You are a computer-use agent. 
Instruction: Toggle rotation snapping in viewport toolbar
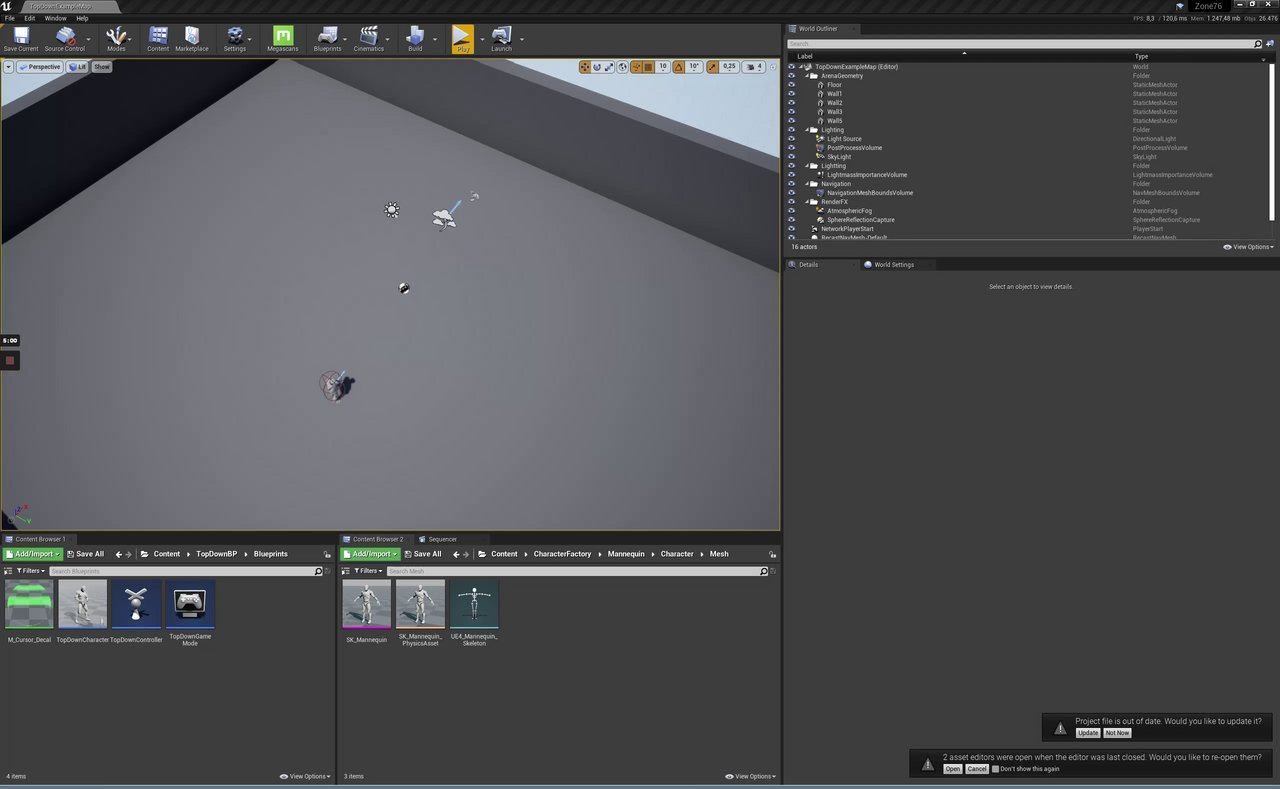[x=679, y=67]
